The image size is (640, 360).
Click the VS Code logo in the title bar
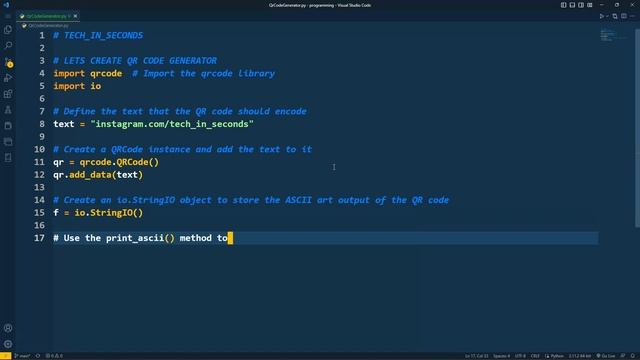tap(6, 5)
